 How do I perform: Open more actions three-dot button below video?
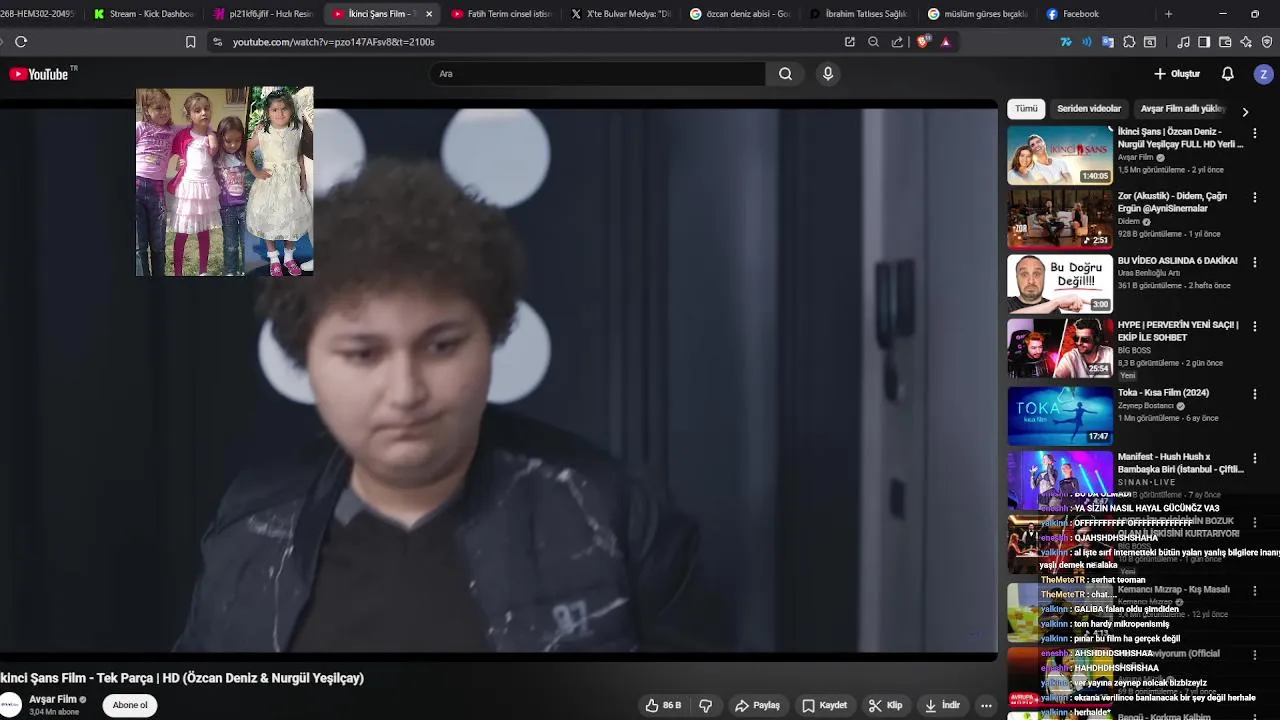[x=986, y=705]
